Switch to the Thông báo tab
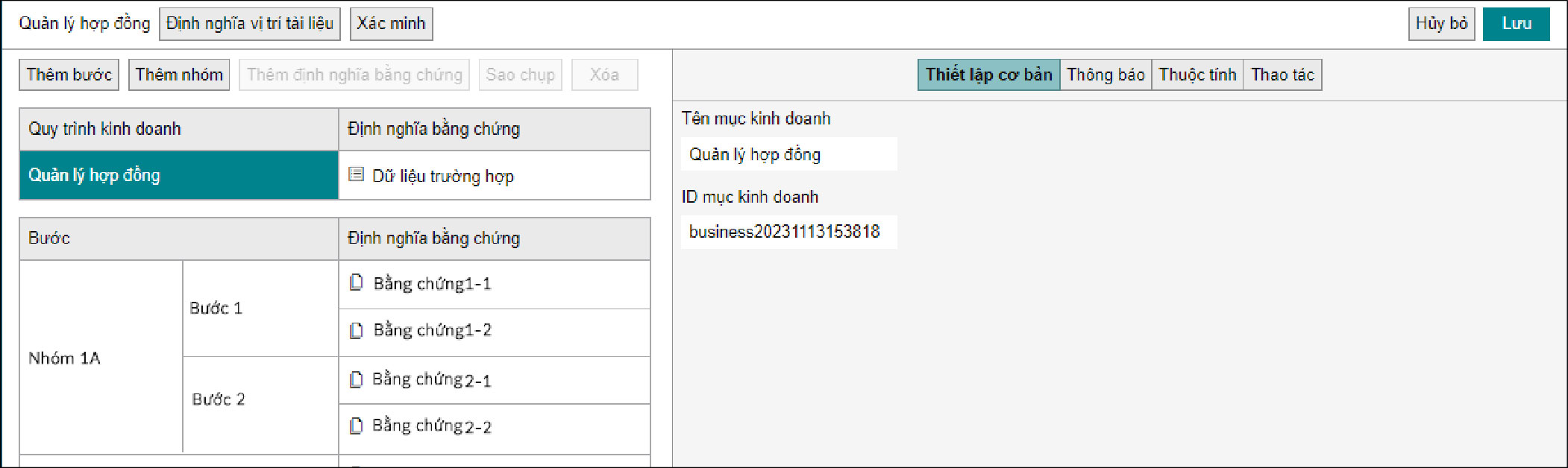Viewport: 1568px width, 468px height. click(x=1106, y=75)
